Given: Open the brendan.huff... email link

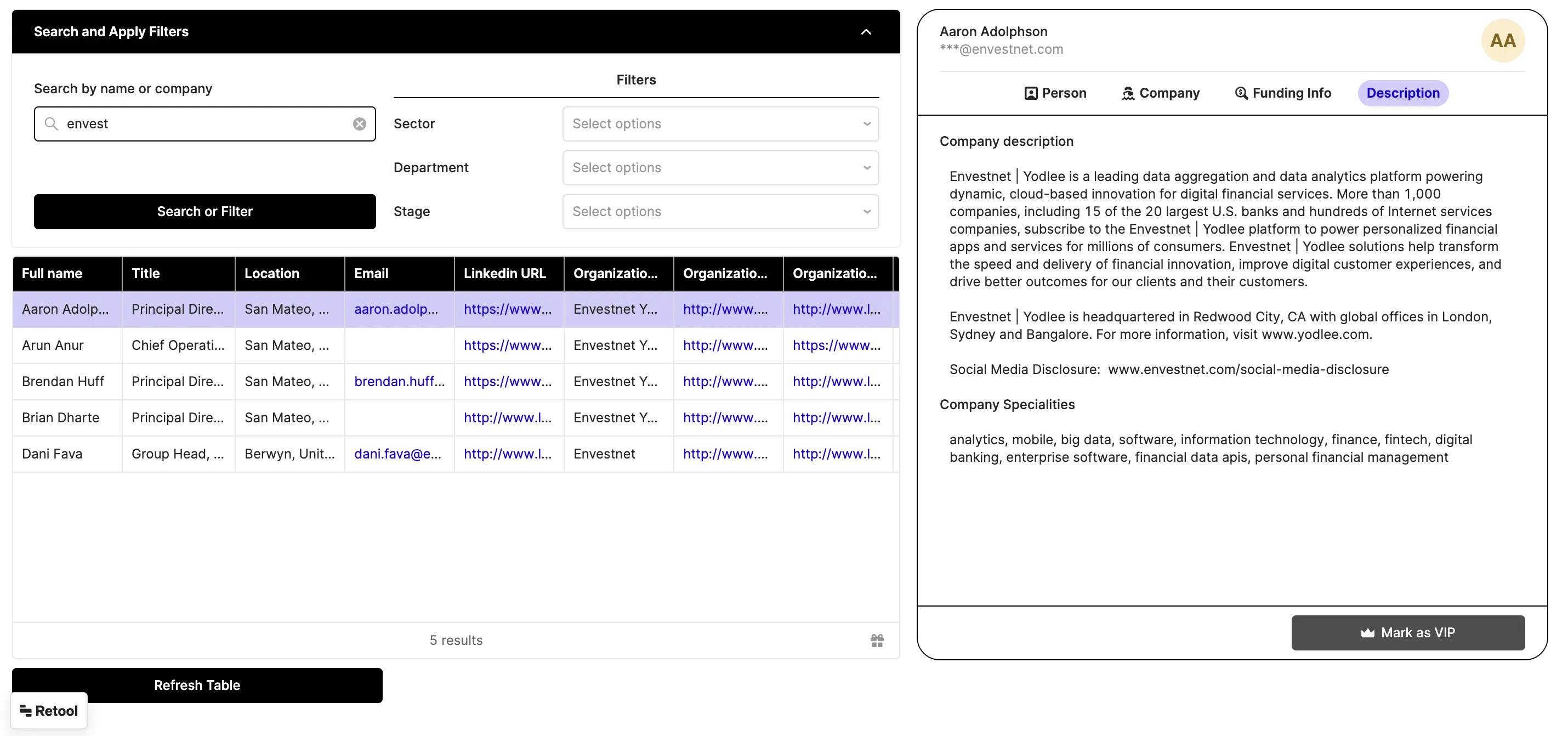Looking at the screenshot, I should click(x=399, y=382).
